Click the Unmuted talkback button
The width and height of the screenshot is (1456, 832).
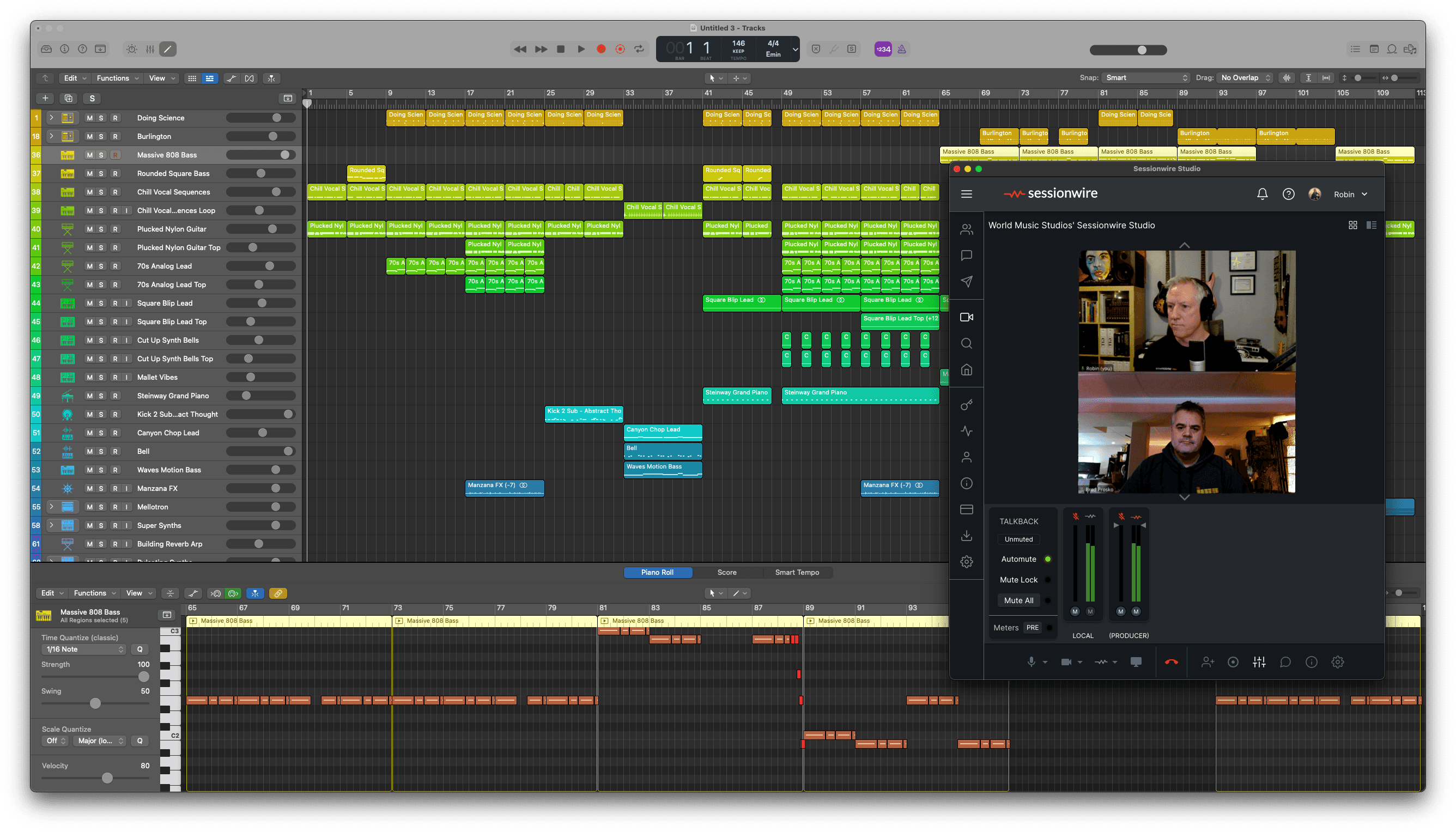click(x=1019, y=539)
